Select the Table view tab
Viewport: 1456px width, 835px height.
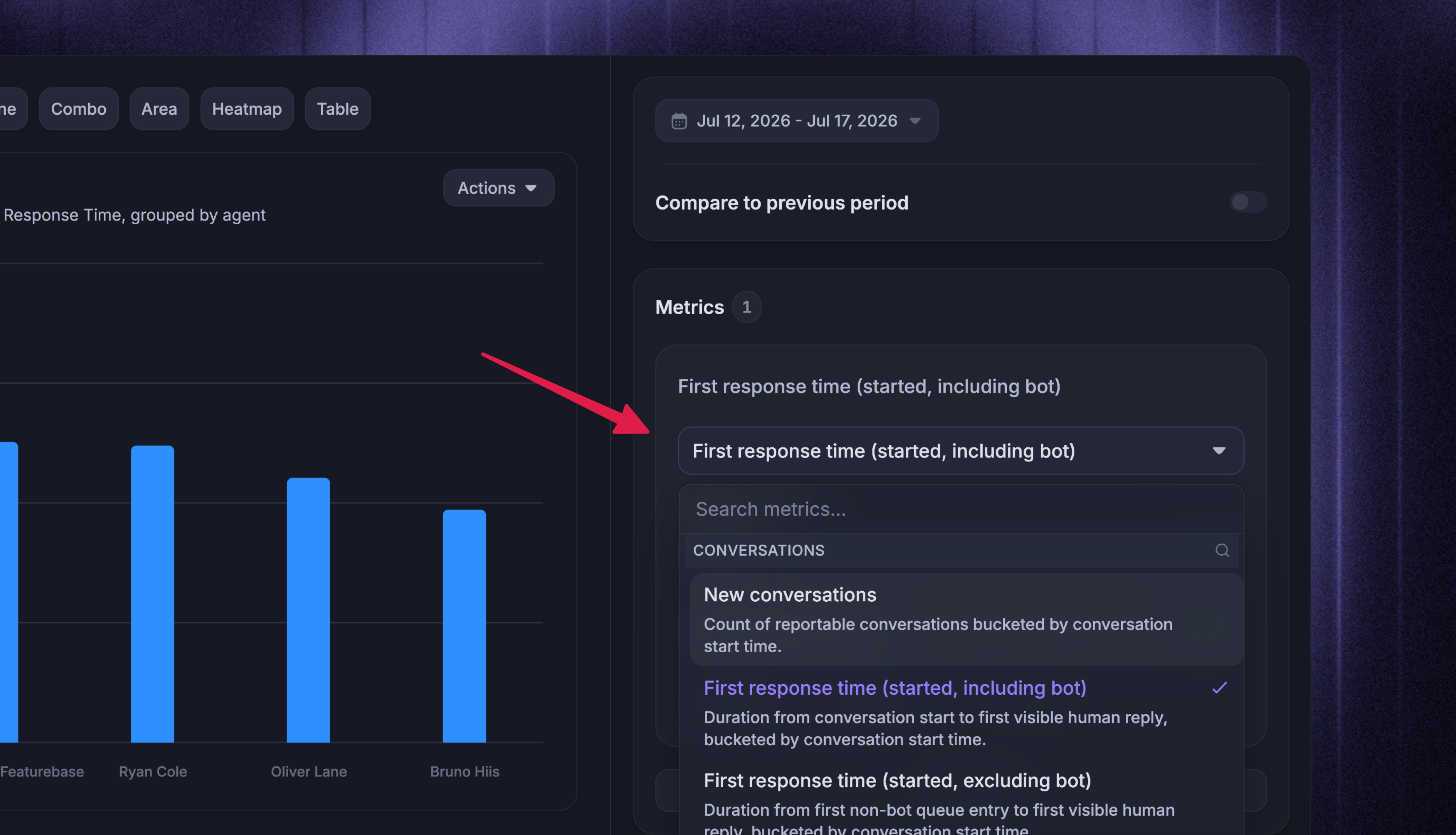pos(337,109)
